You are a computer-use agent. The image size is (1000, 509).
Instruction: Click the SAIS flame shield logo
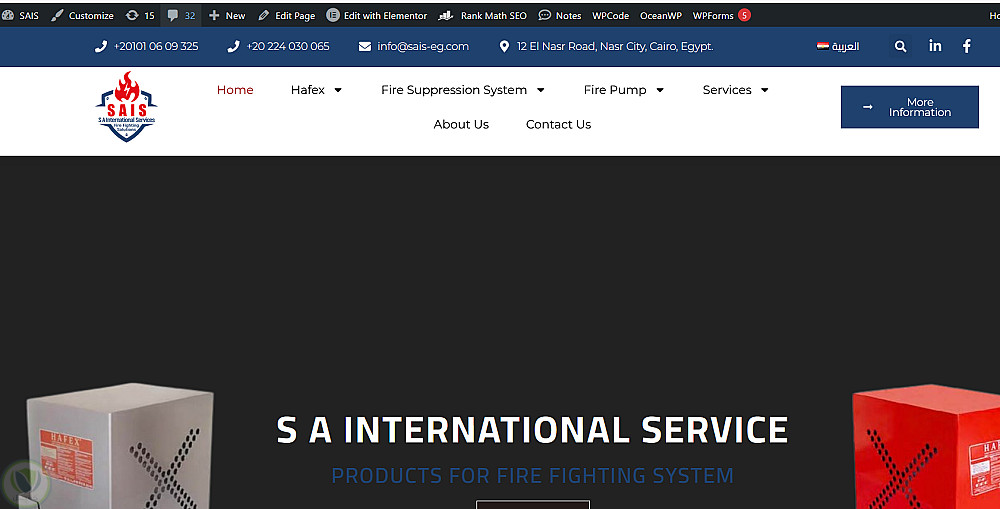point(126,107)
